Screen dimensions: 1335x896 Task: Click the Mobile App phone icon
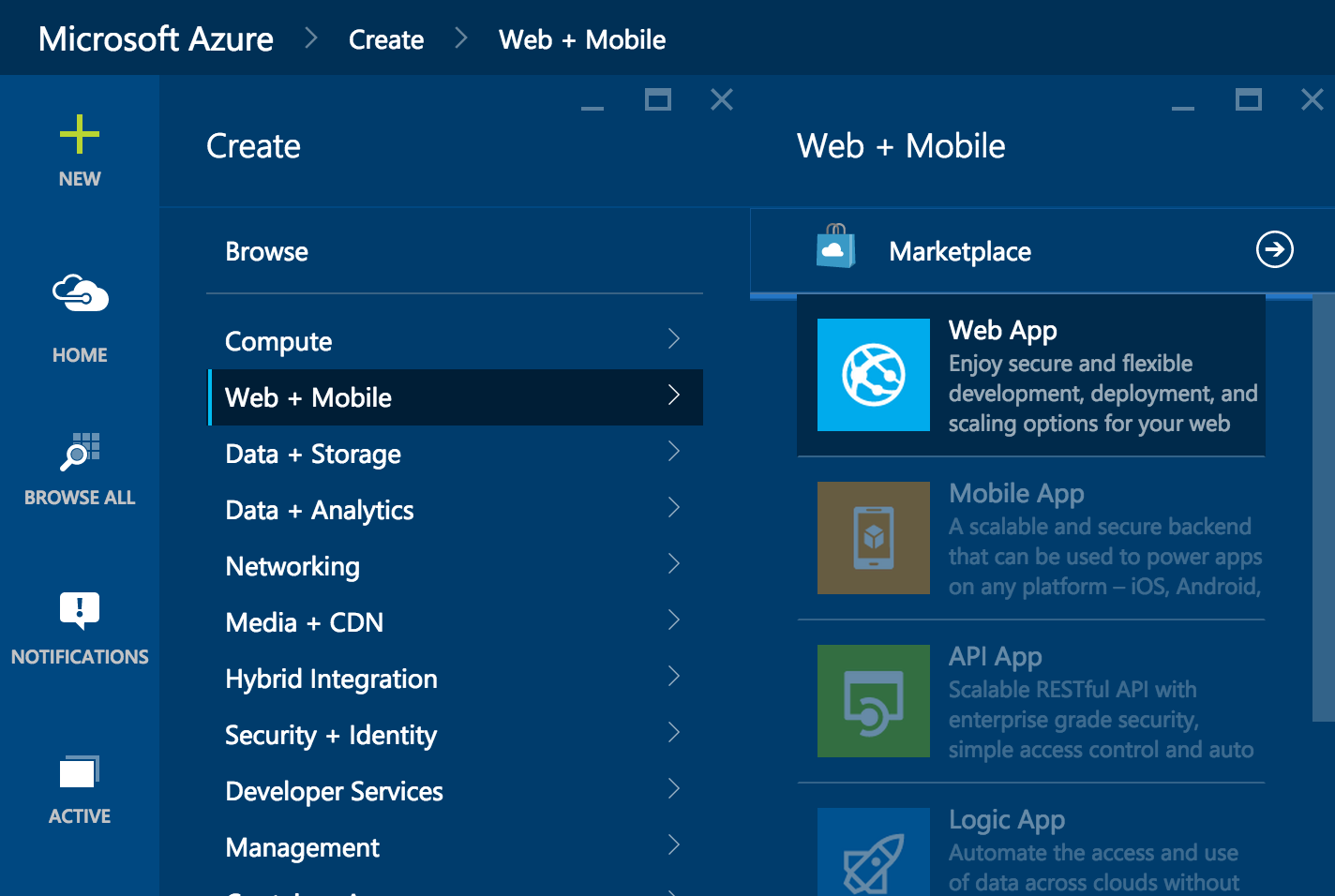pos(874,538)
